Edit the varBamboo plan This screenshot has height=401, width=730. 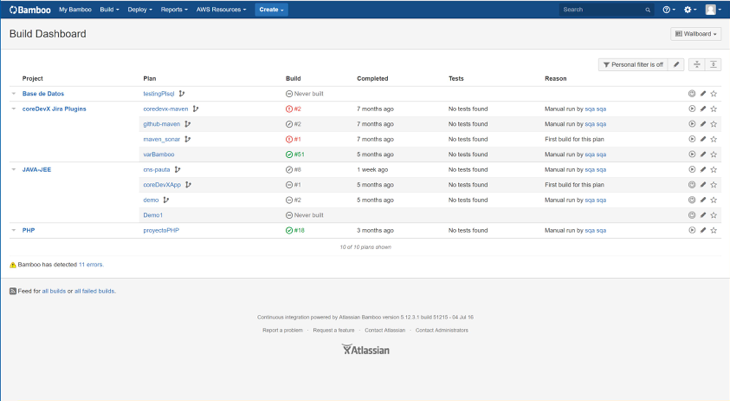[x=703, y=154]
